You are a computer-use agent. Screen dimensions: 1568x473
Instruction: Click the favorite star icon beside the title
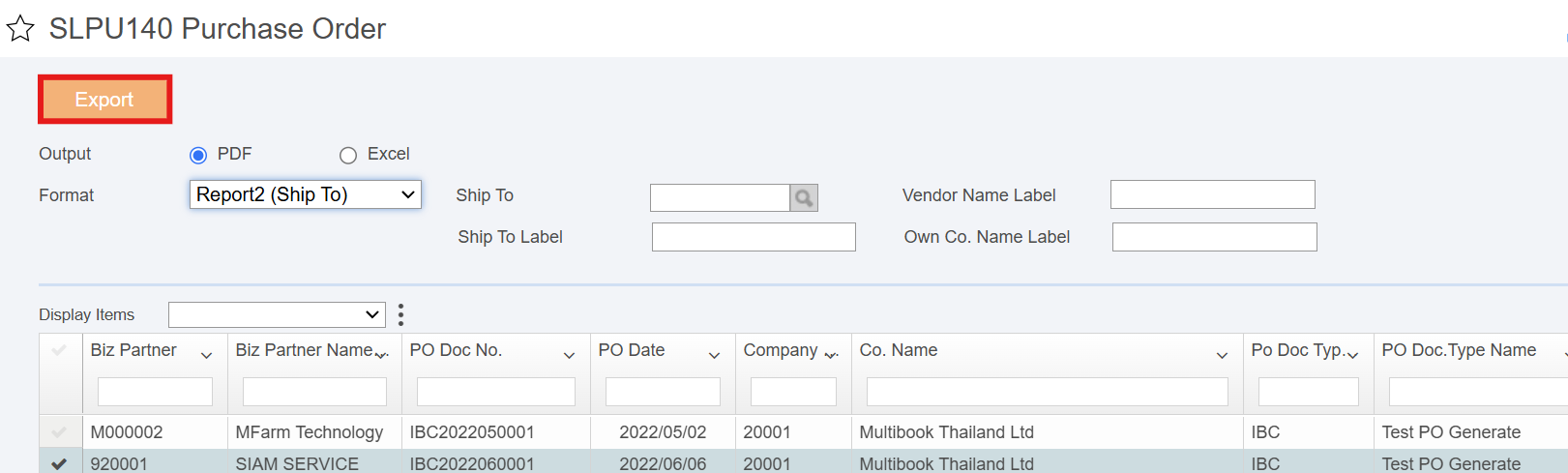pos(20,29)
